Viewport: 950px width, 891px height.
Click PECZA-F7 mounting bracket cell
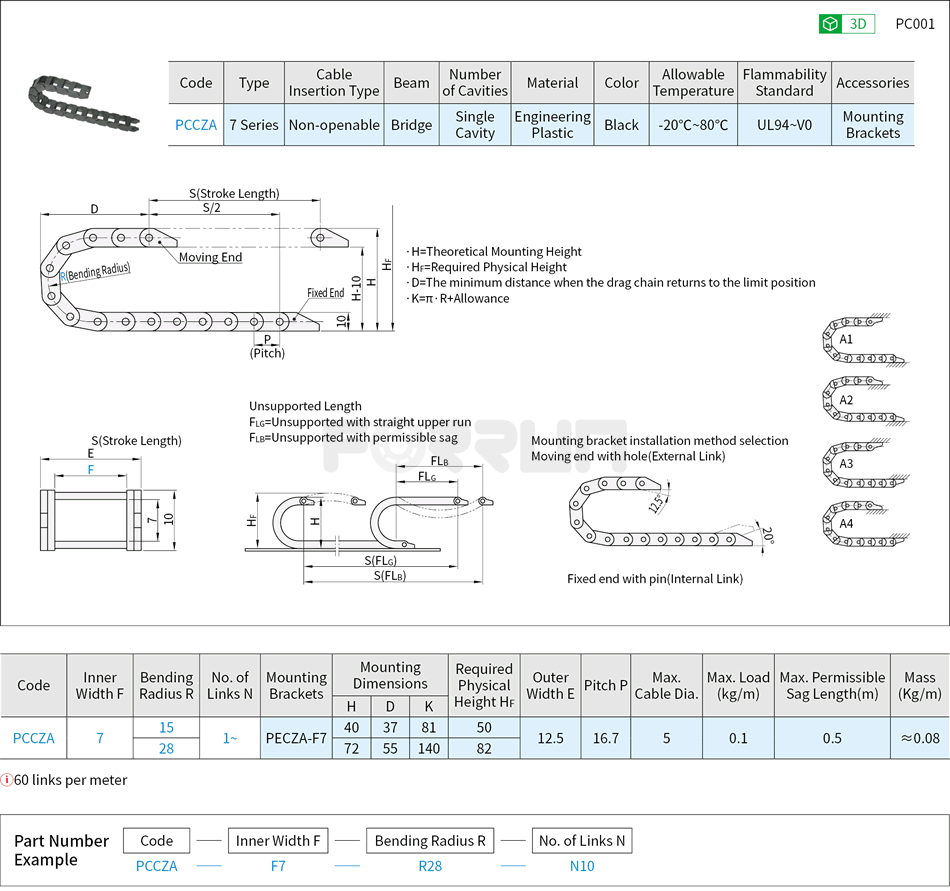point(296,738)
